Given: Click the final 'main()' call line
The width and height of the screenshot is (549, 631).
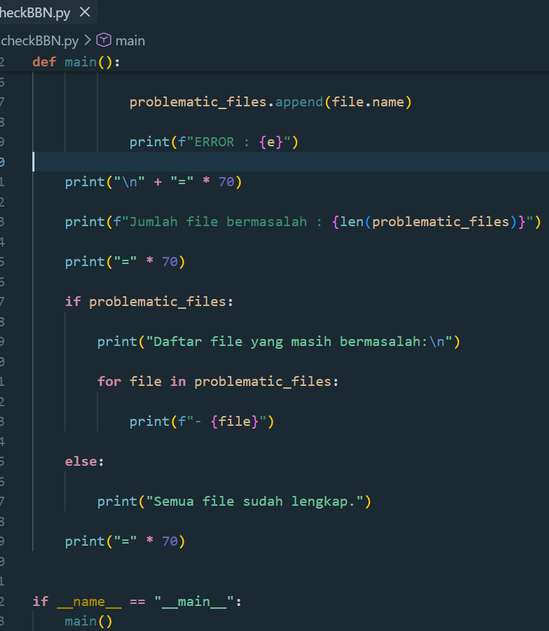Looking at the screenshot, I should click(89, 621).
